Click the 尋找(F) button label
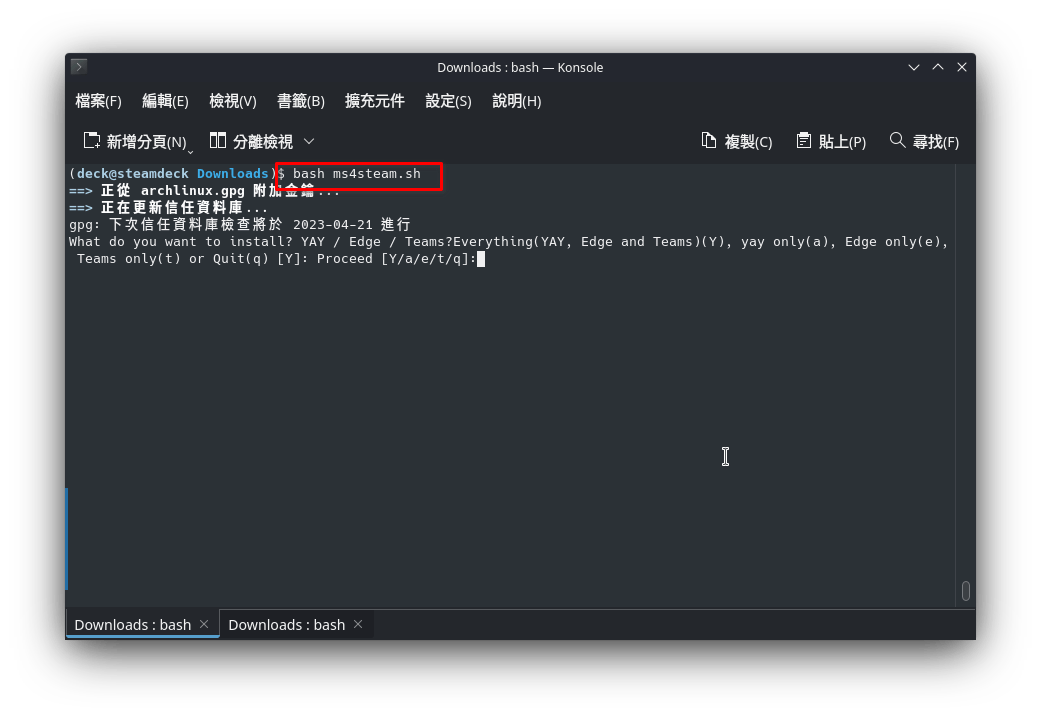Image resolution: width=1041 pixels, height=717 pixels. 935,142
